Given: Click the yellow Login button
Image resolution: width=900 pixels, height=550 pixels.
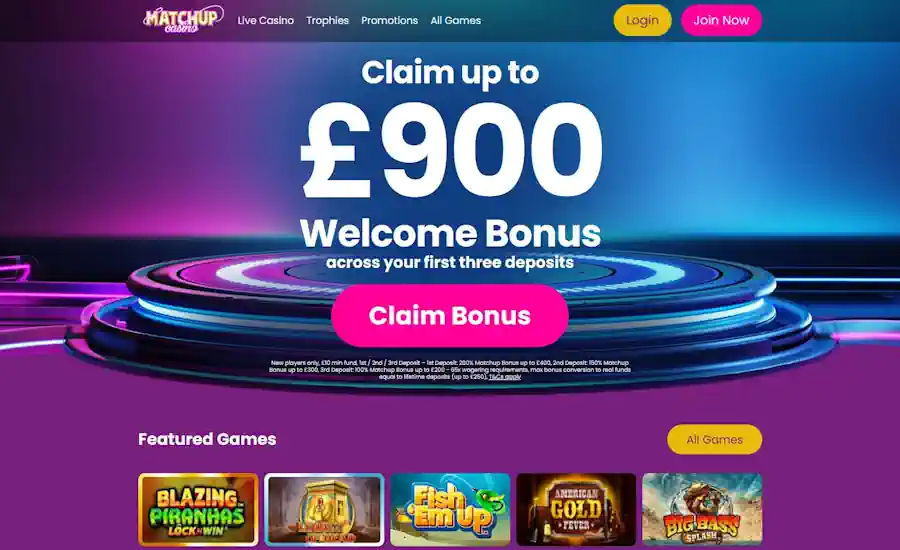Looking at the screenshot, I should point(642,20).
